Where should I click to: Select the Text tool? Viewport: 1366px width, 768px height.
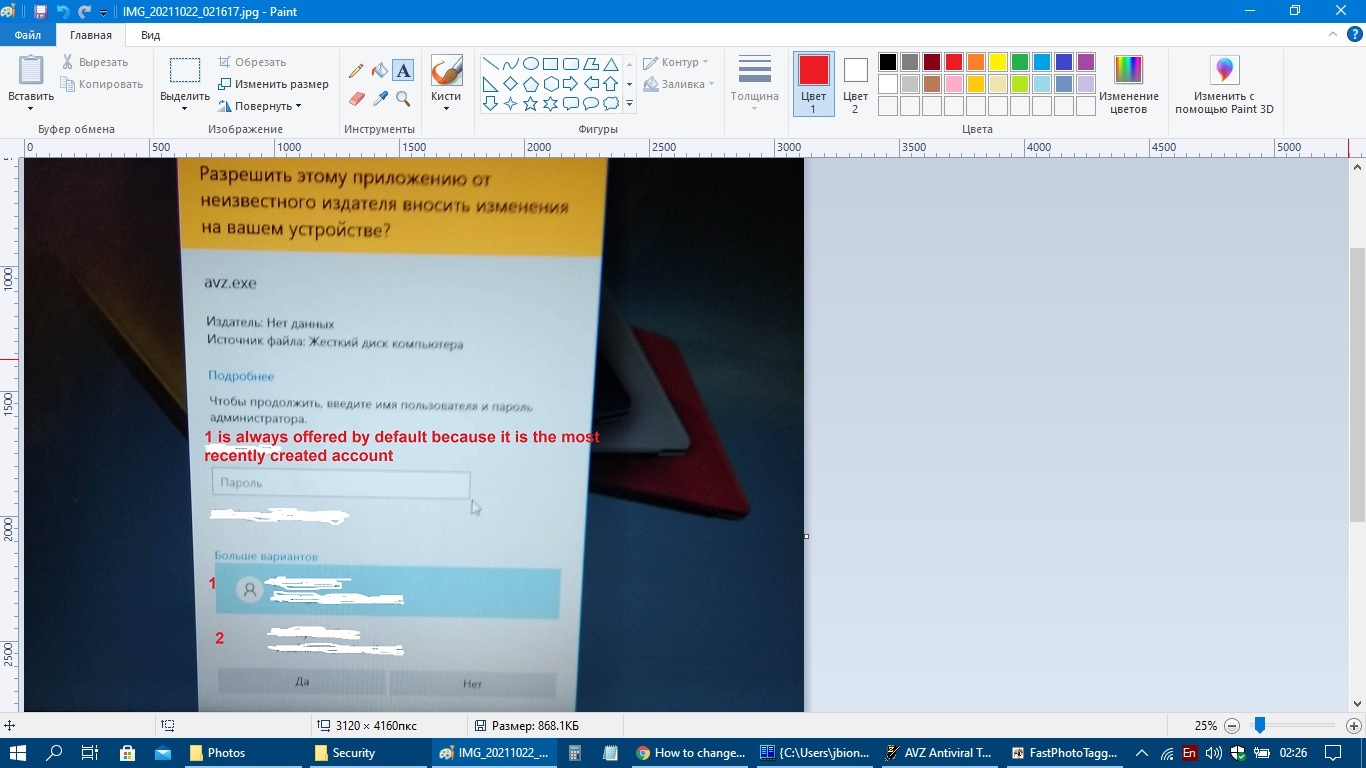click(403, 71)
